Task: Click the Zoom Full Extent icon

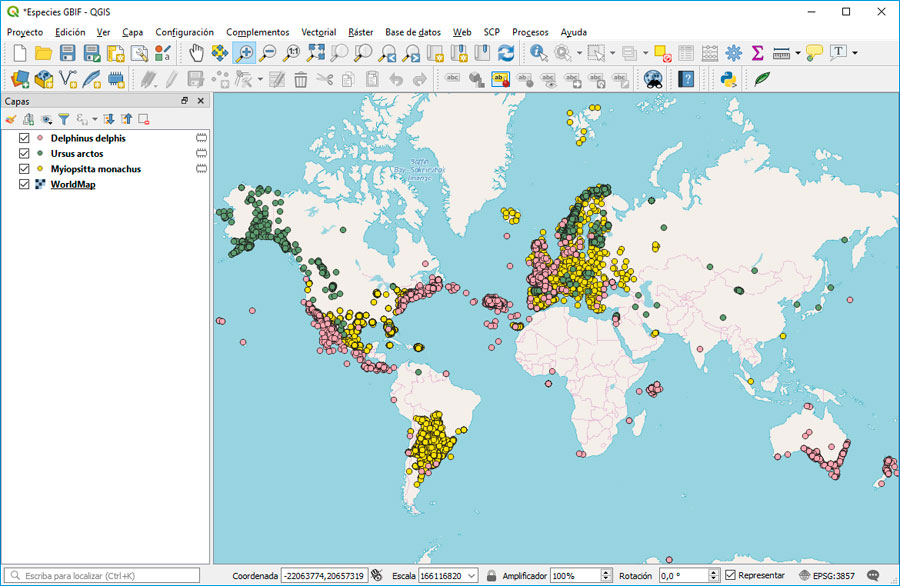Action: click(316, 51)
